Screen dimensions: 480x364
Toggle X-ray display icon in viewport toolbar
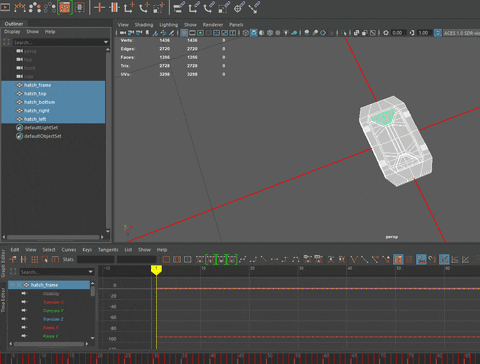point(356,33)
